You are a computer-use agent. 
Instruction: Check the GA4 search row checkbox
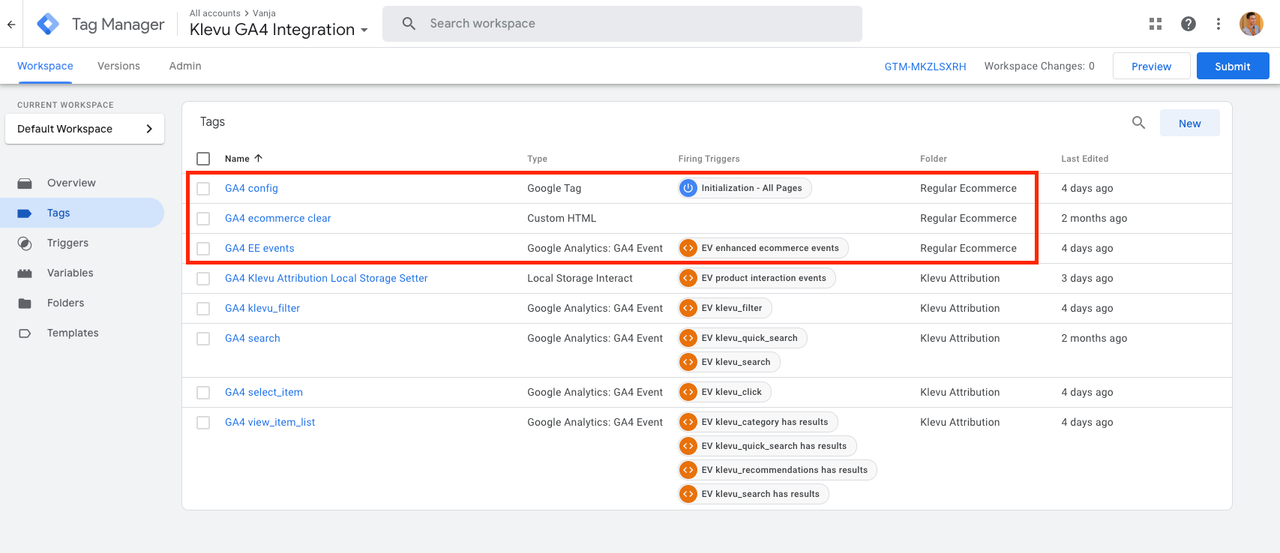pos(204,338)
